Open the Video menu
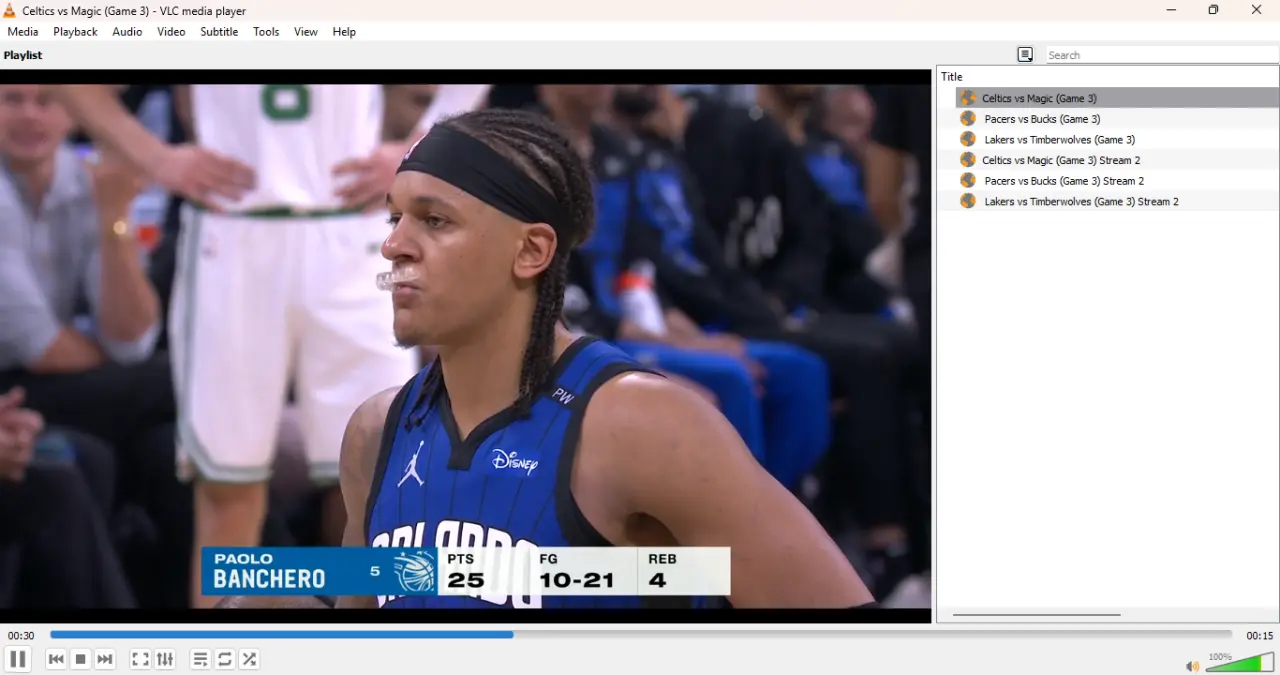The width and height of the screenshot is (1280, 675). tap(171, 32)
